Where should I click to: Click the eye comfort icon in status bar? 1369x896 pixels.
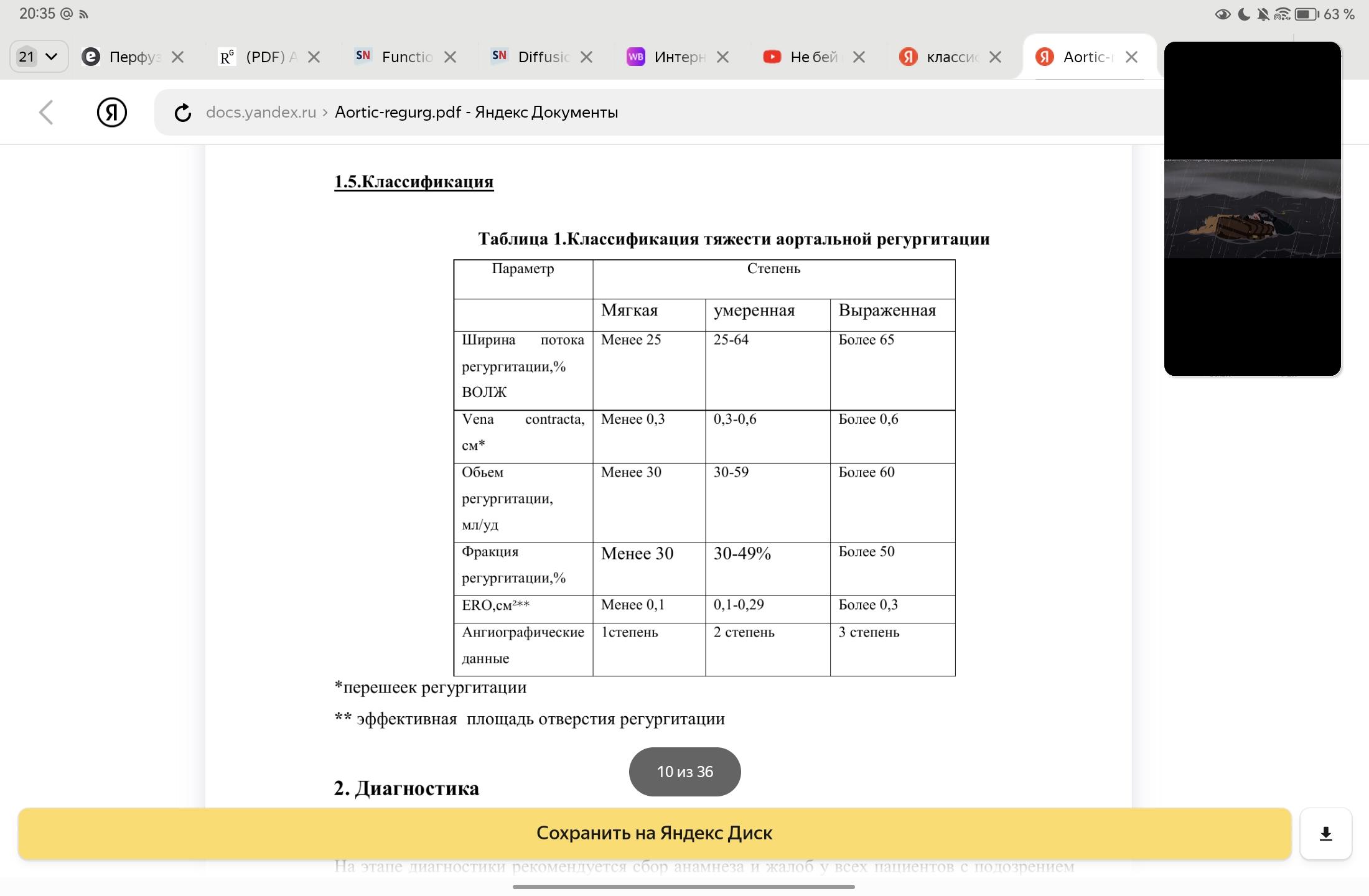pos(1223,14)
